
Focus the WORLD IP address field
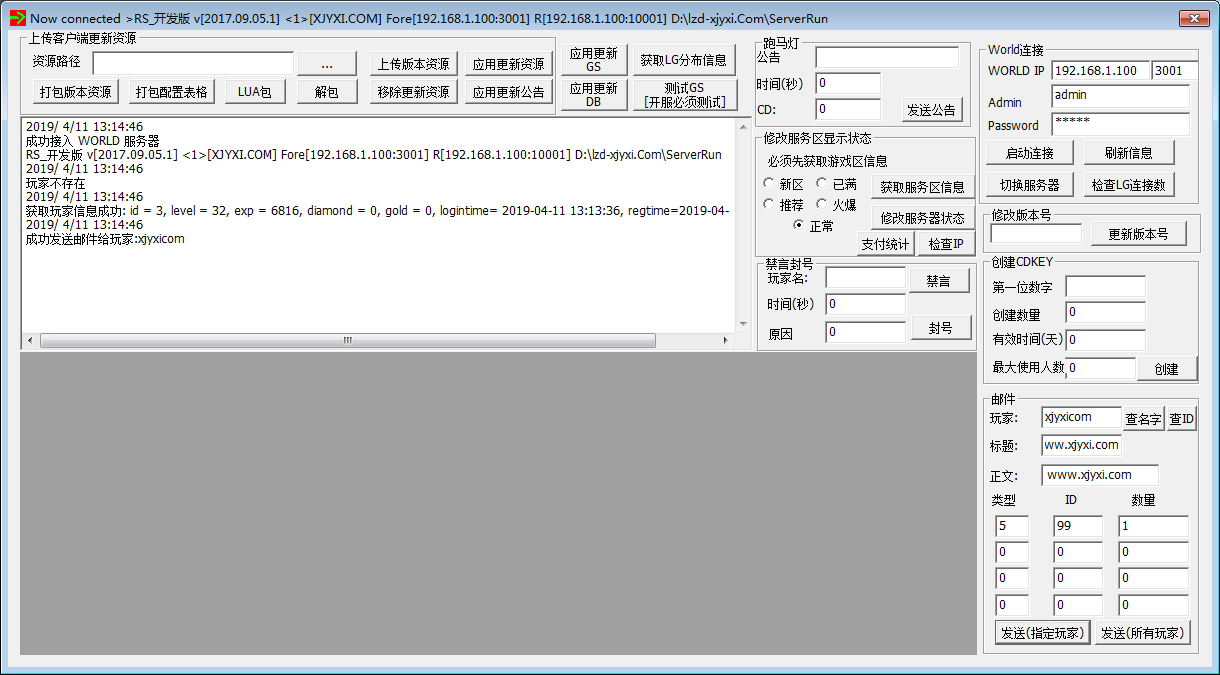1100,71
